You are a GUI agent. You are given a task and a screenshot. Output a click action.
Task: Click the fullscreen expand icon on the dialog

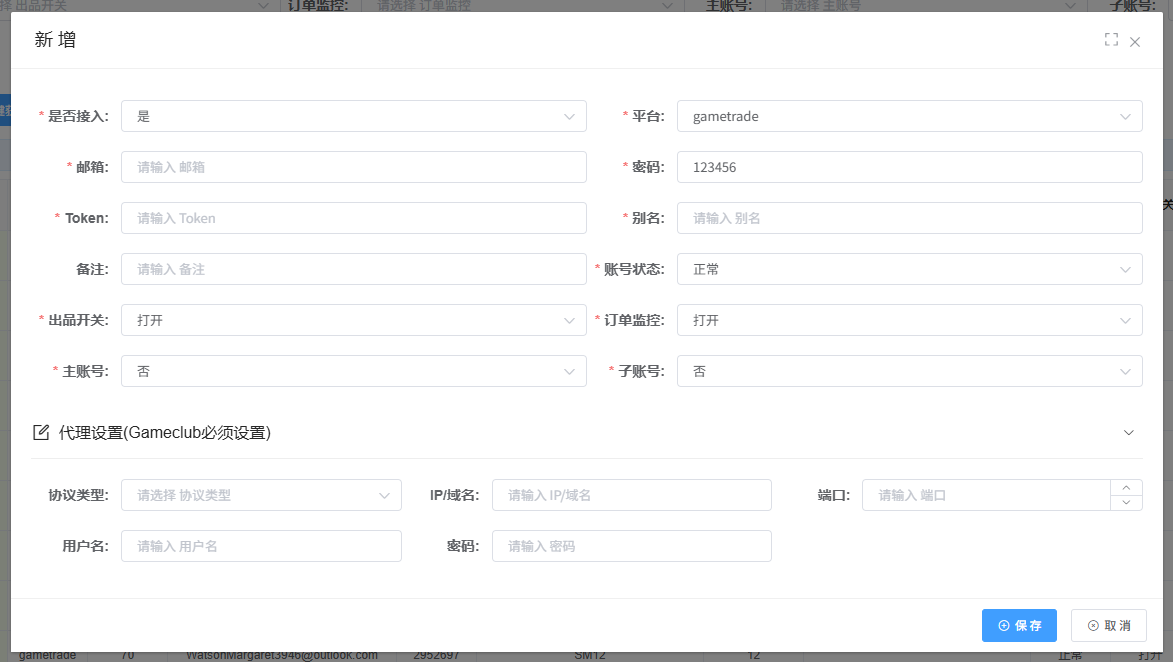(x=1111, y=41)
